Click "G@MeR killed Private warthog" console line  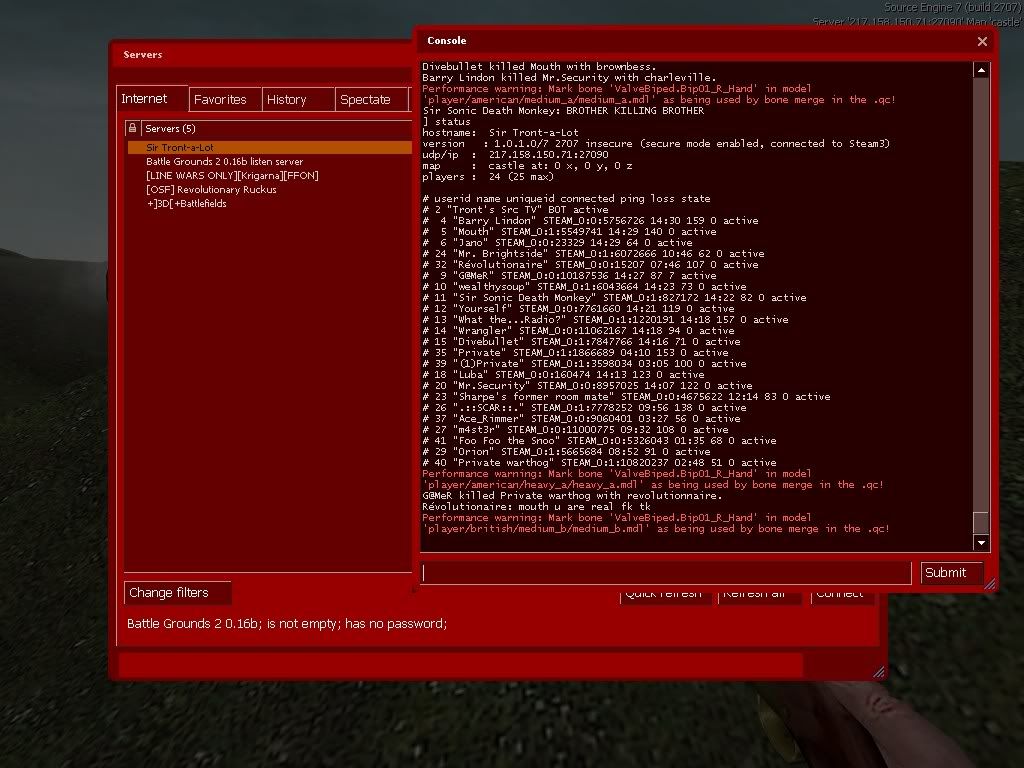[572, 496]
